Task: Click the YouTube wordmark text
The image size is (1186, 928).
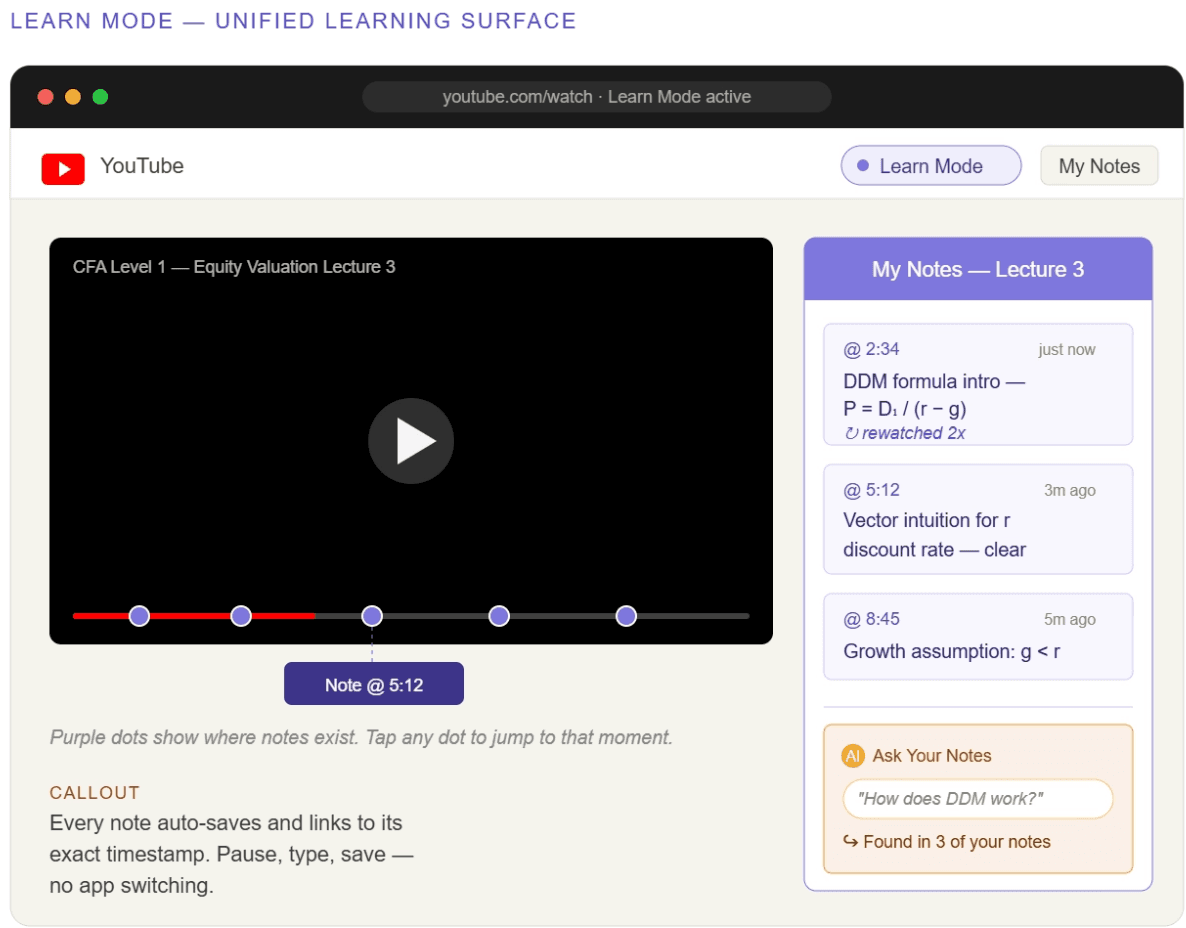Action: 142,166
